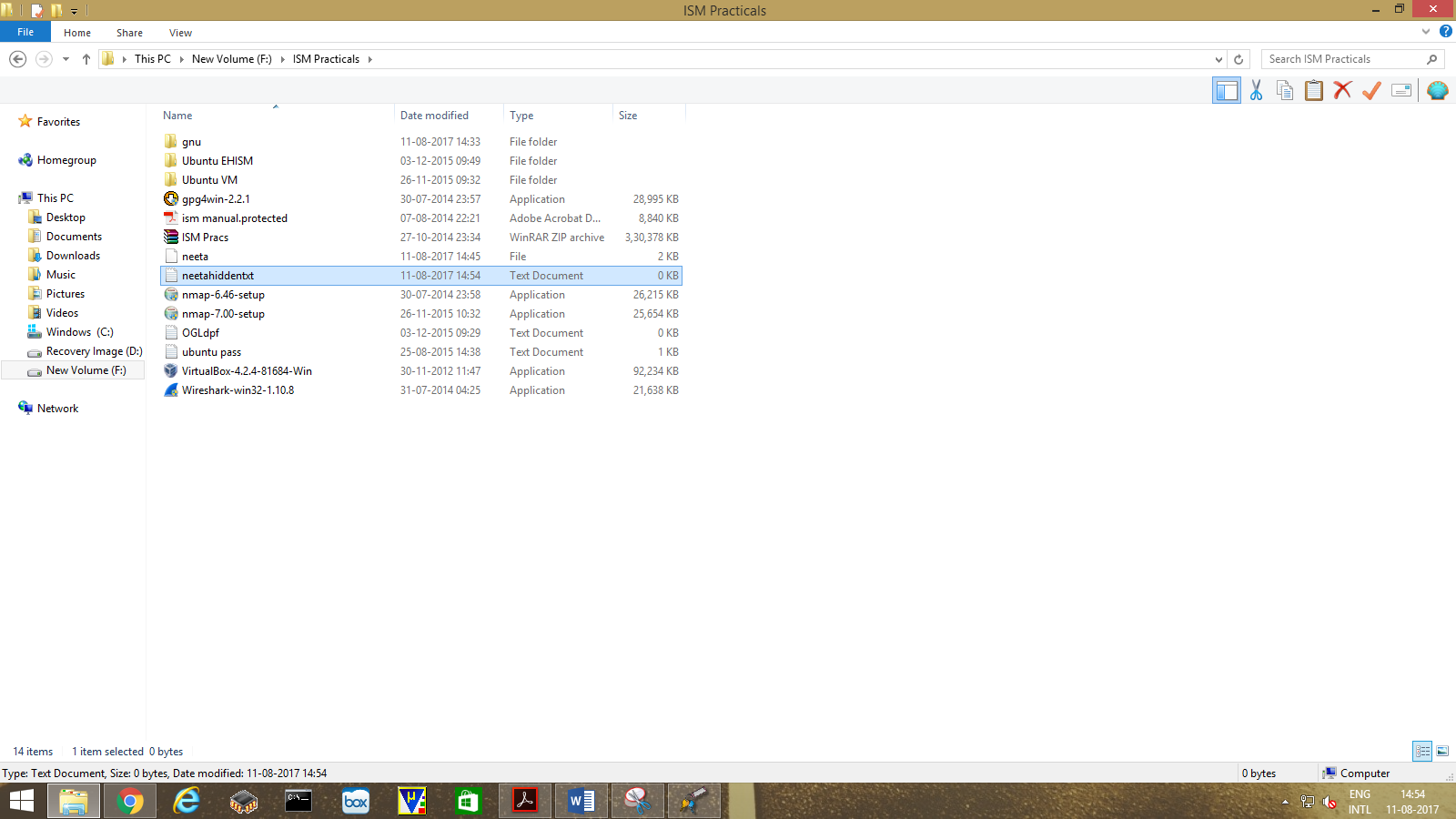Open the View ribbon tab

180,33
